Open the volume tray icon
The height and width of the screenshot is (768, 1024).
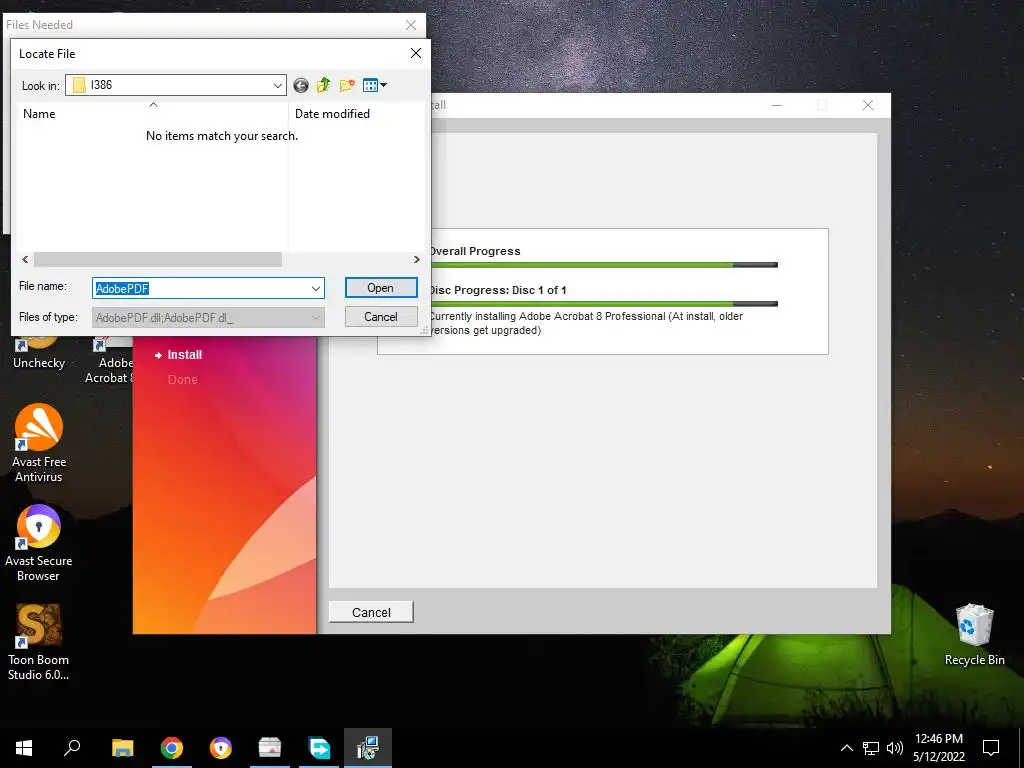click(x=895, y=748)
